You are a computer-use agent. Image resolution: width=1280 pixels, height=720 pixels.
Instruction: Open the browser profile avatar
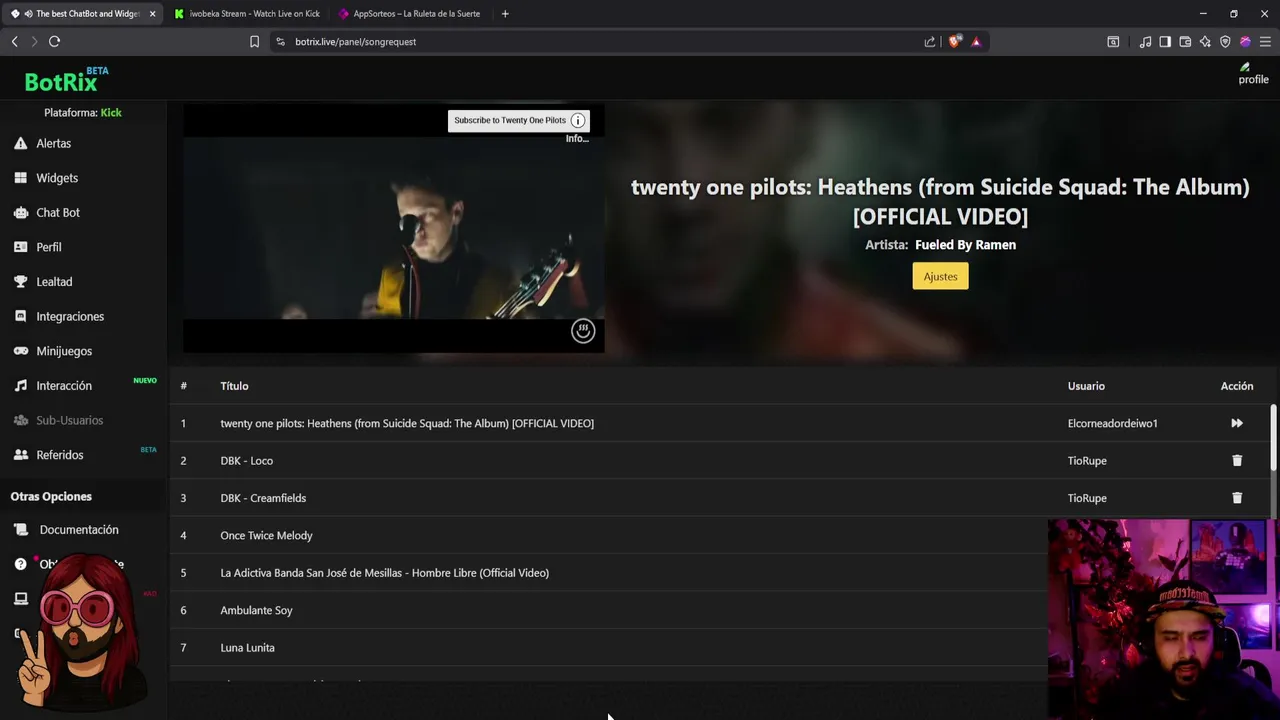coord(1245,42)
